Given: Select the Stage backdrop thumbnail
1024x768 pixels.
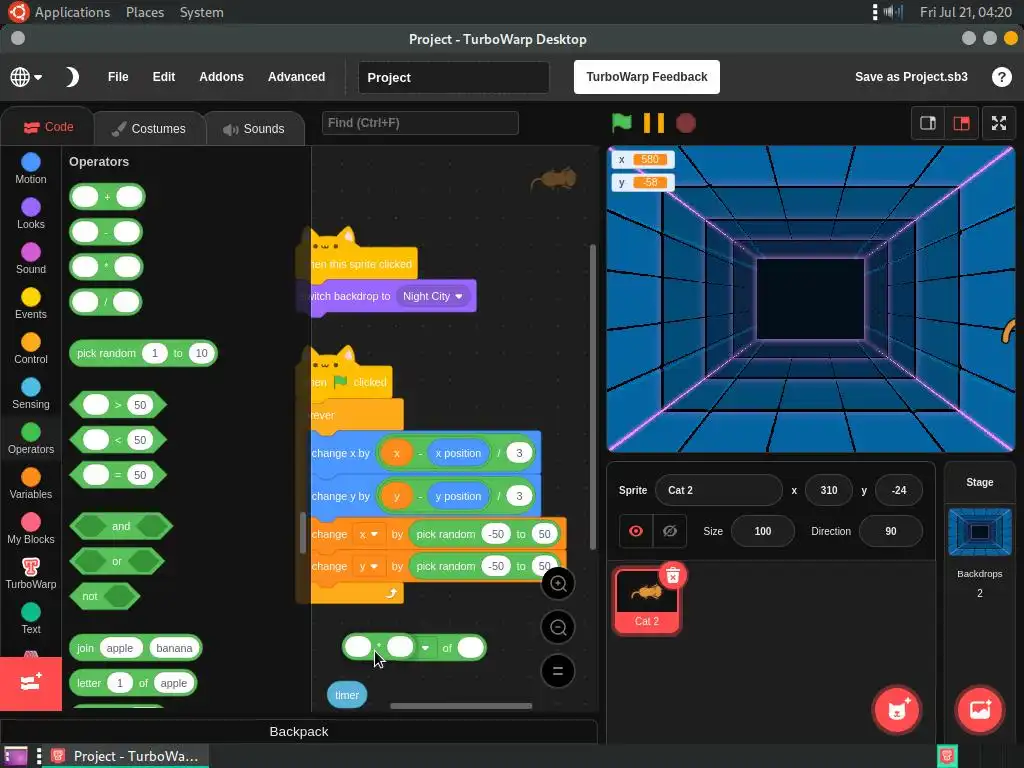Looking at the screenshot, I should tap(980, 532).
